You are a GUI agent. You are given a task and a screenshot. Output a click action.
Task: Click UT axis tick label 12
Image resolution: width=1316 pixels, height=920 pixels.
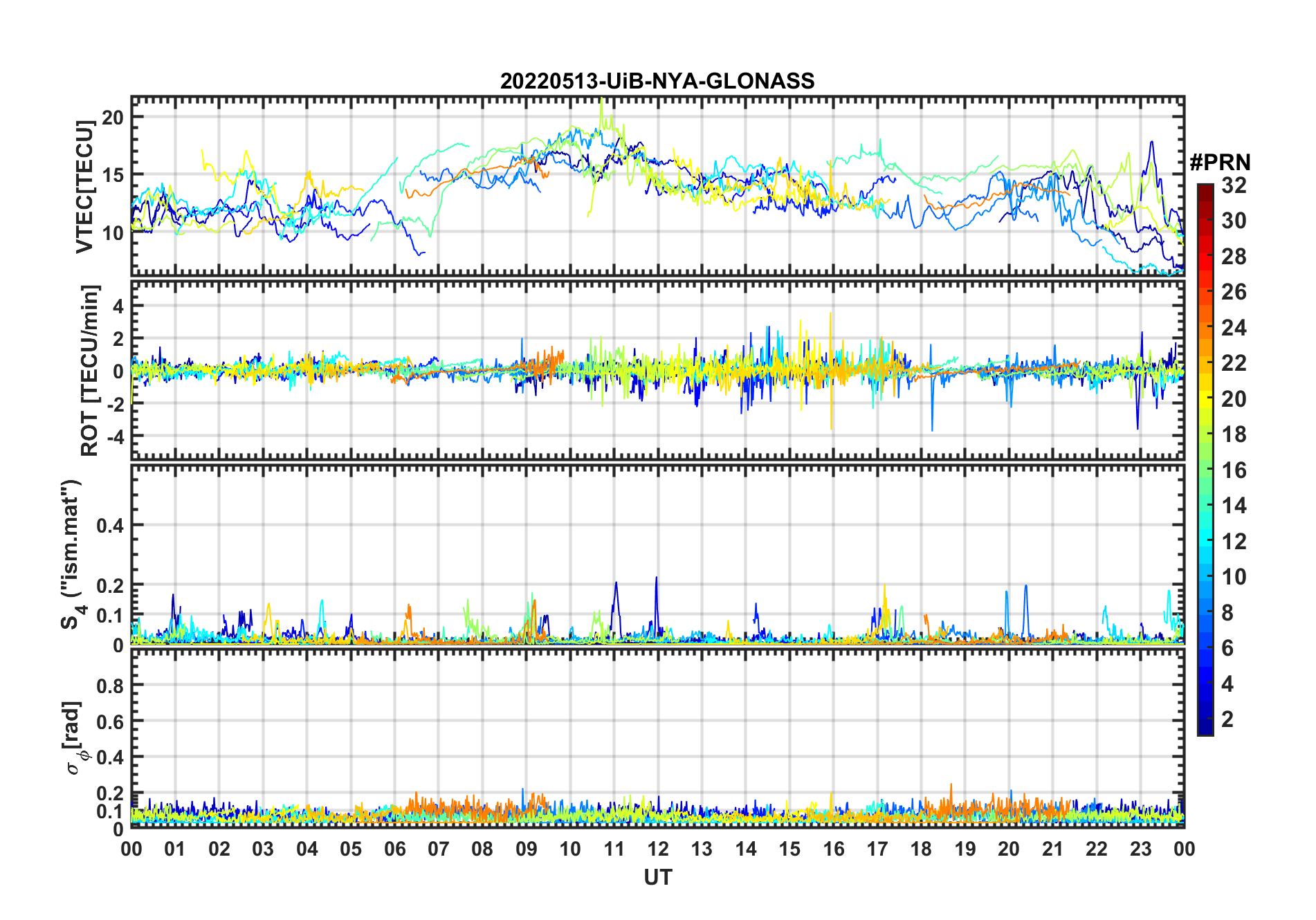658,849
